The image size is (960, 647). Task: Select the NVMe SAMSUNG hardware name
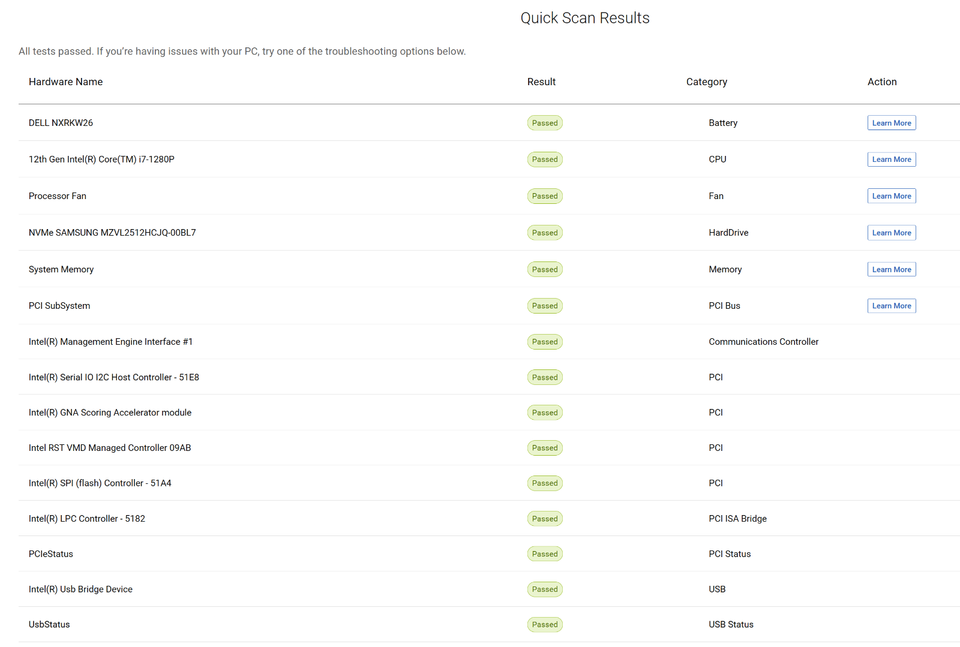click(112, 233)
